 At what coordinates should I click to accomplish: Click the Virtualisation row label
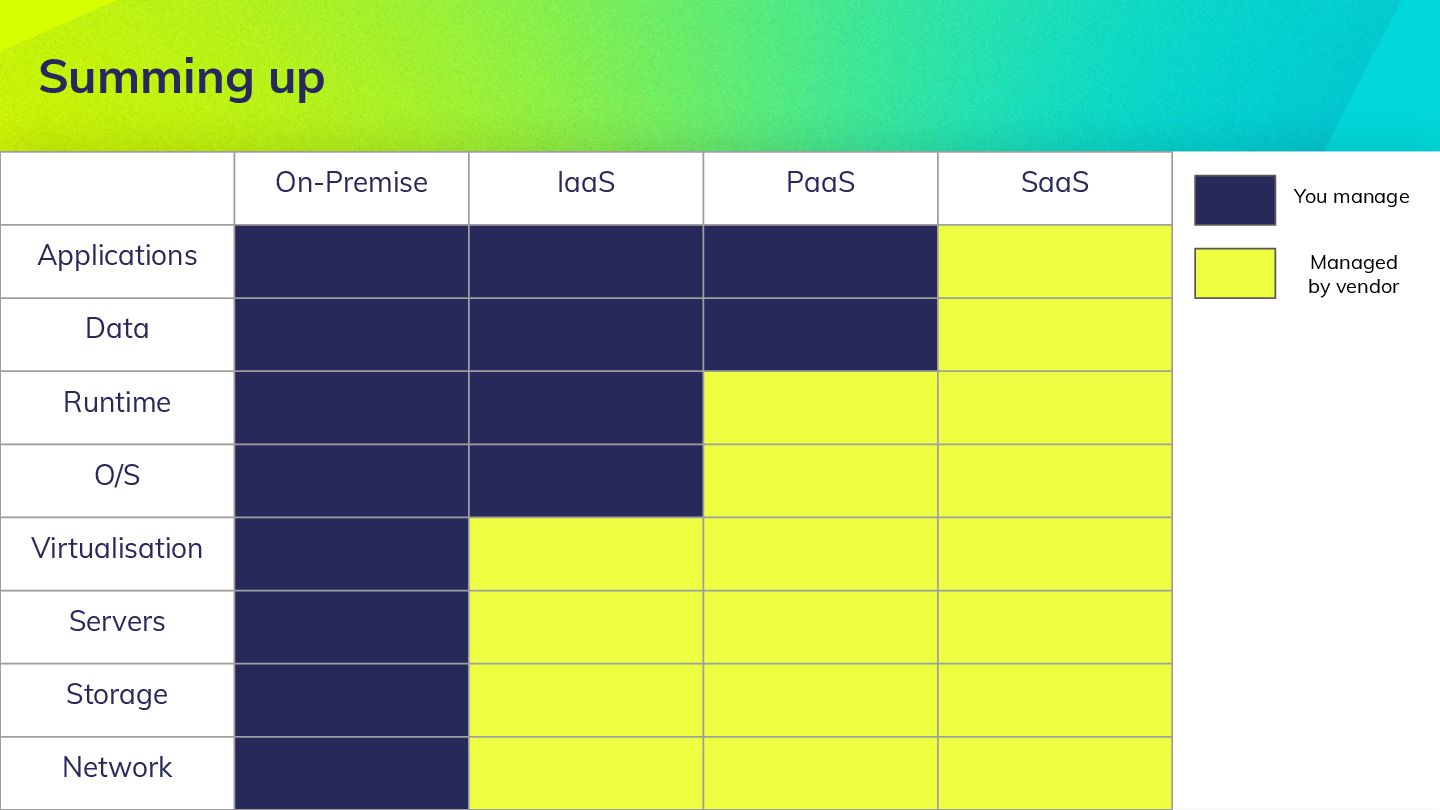pyautogui.click(x=117, y=548)
